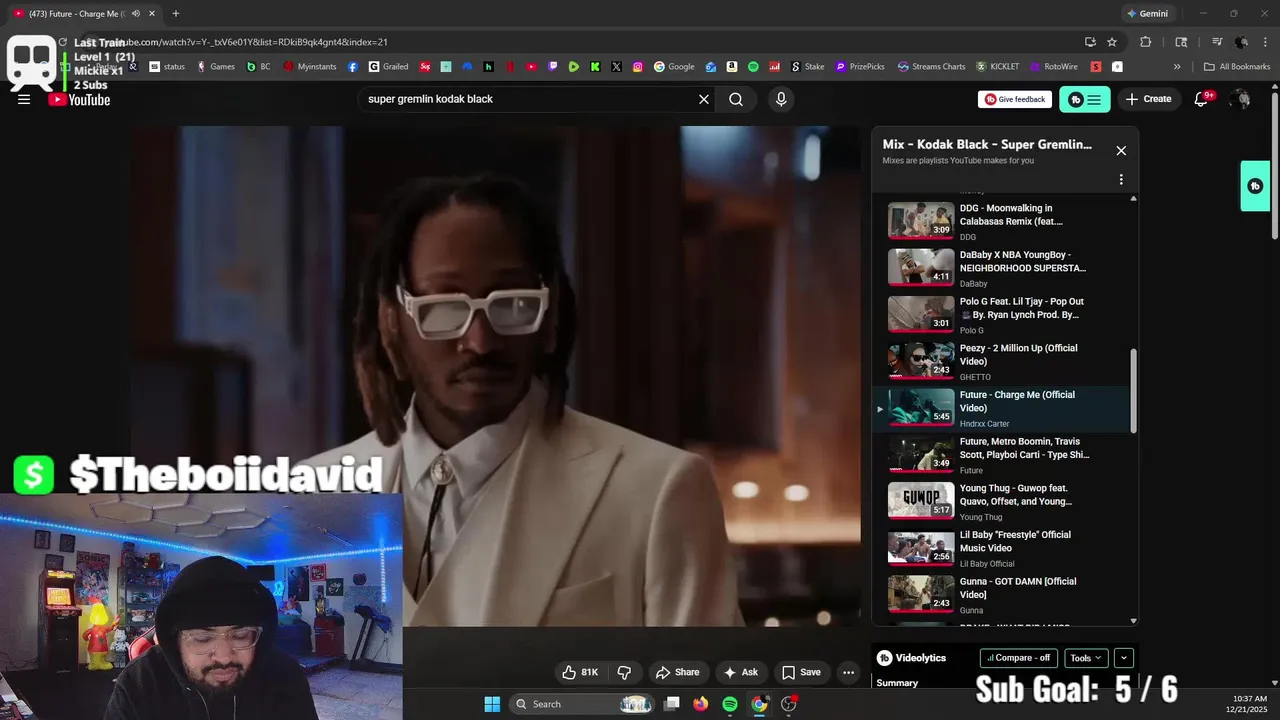Image resolution: width=1280 pixels, height=720 pixels.
Task: Open Task View on the taskbar
Action: 672,704
